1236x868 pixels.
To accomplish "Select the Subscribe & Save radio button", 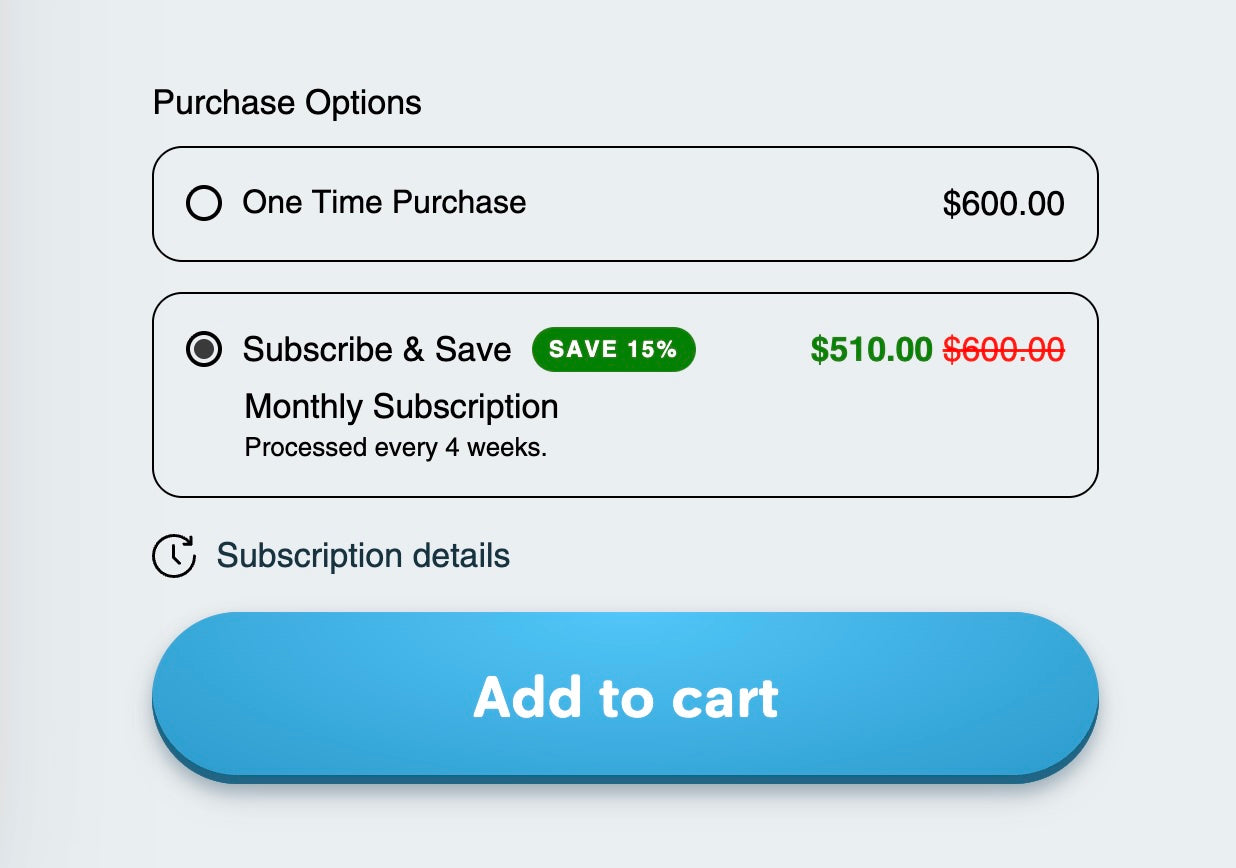I will pos(204,350).
